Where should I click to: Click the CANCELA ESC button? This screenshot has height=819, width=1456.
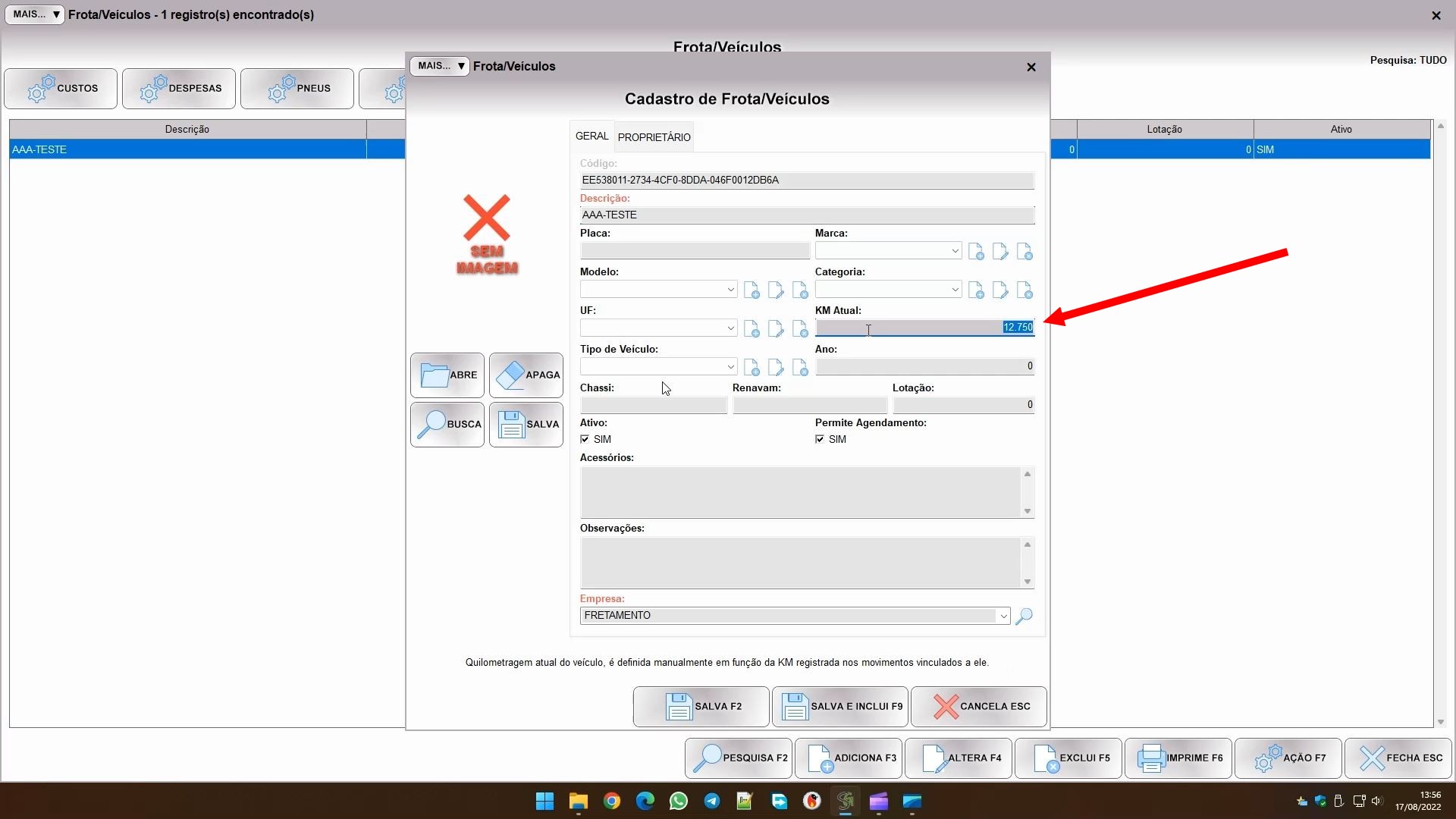click(x=978, y=706)
